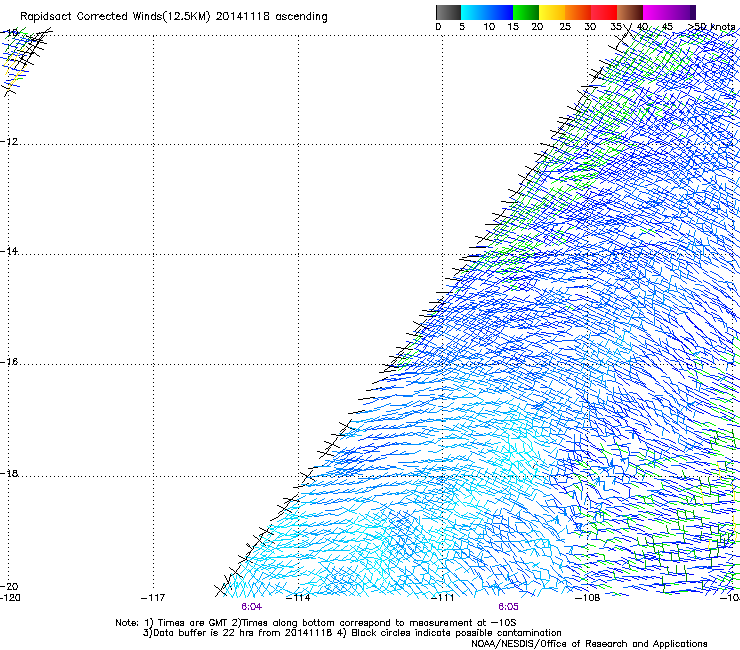Click the blue 10-15 knots legend segment
Screen dimensions: 740x650
pyautogui.click(x=500, y=12)
